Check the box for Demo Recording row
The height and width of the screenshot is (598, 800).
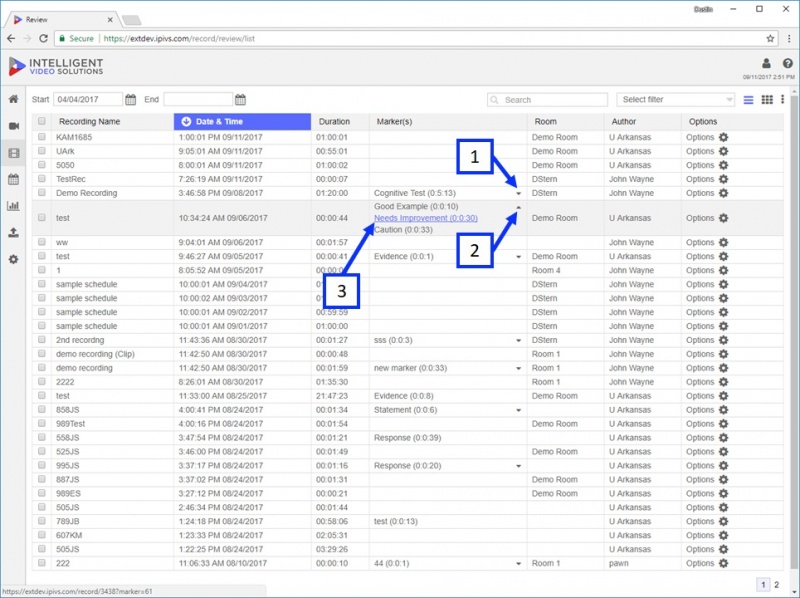coord(42,192)
